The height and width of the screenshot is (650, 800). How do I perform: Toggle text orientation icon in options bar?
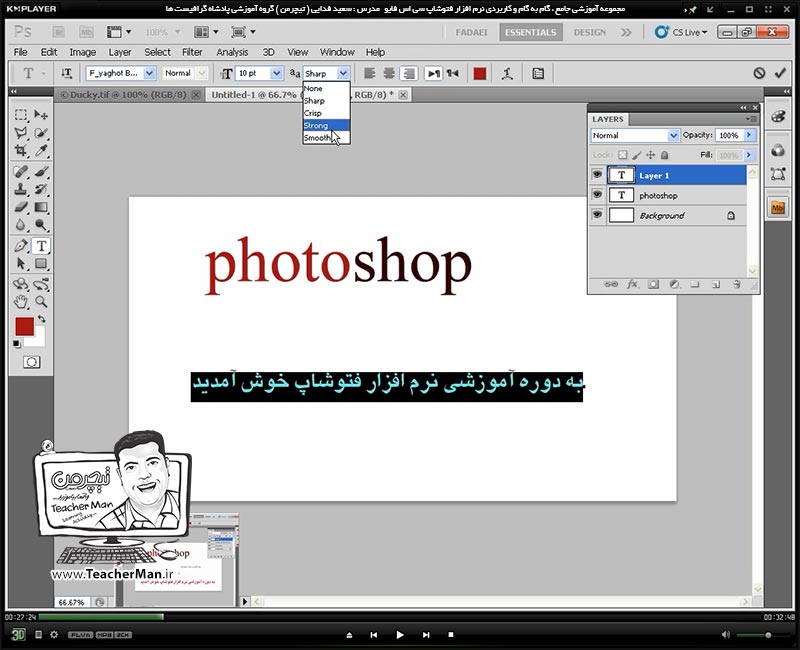point(67,73)
